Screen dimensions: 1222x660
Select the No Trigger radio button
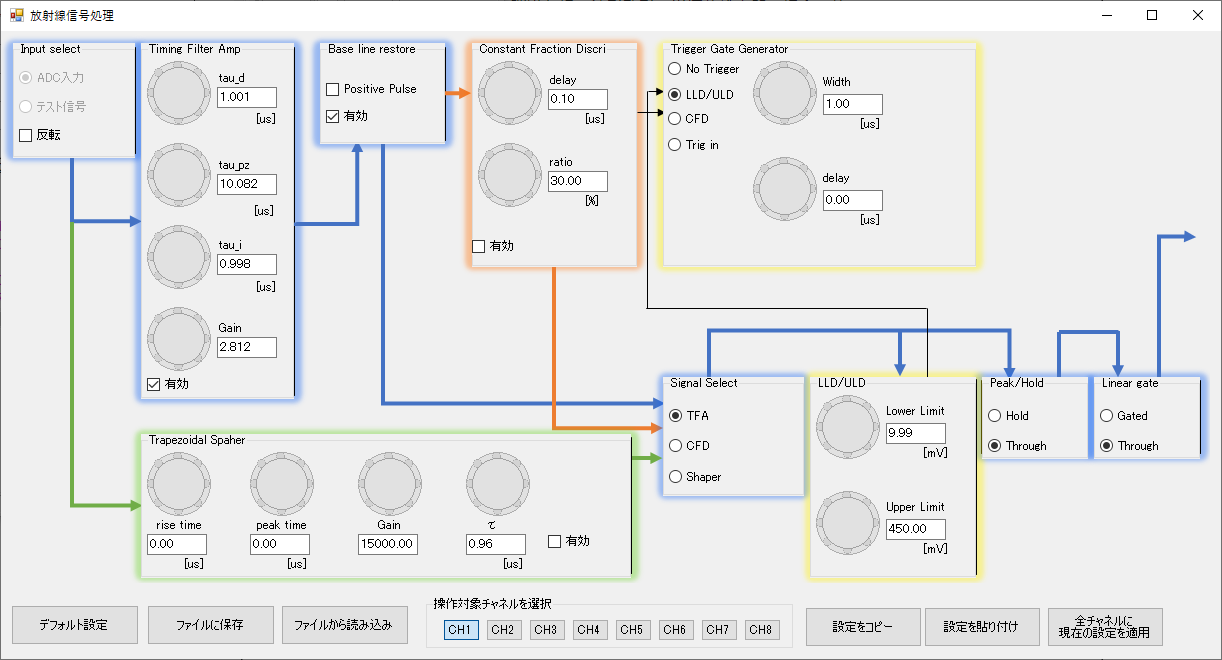[675, 69]
